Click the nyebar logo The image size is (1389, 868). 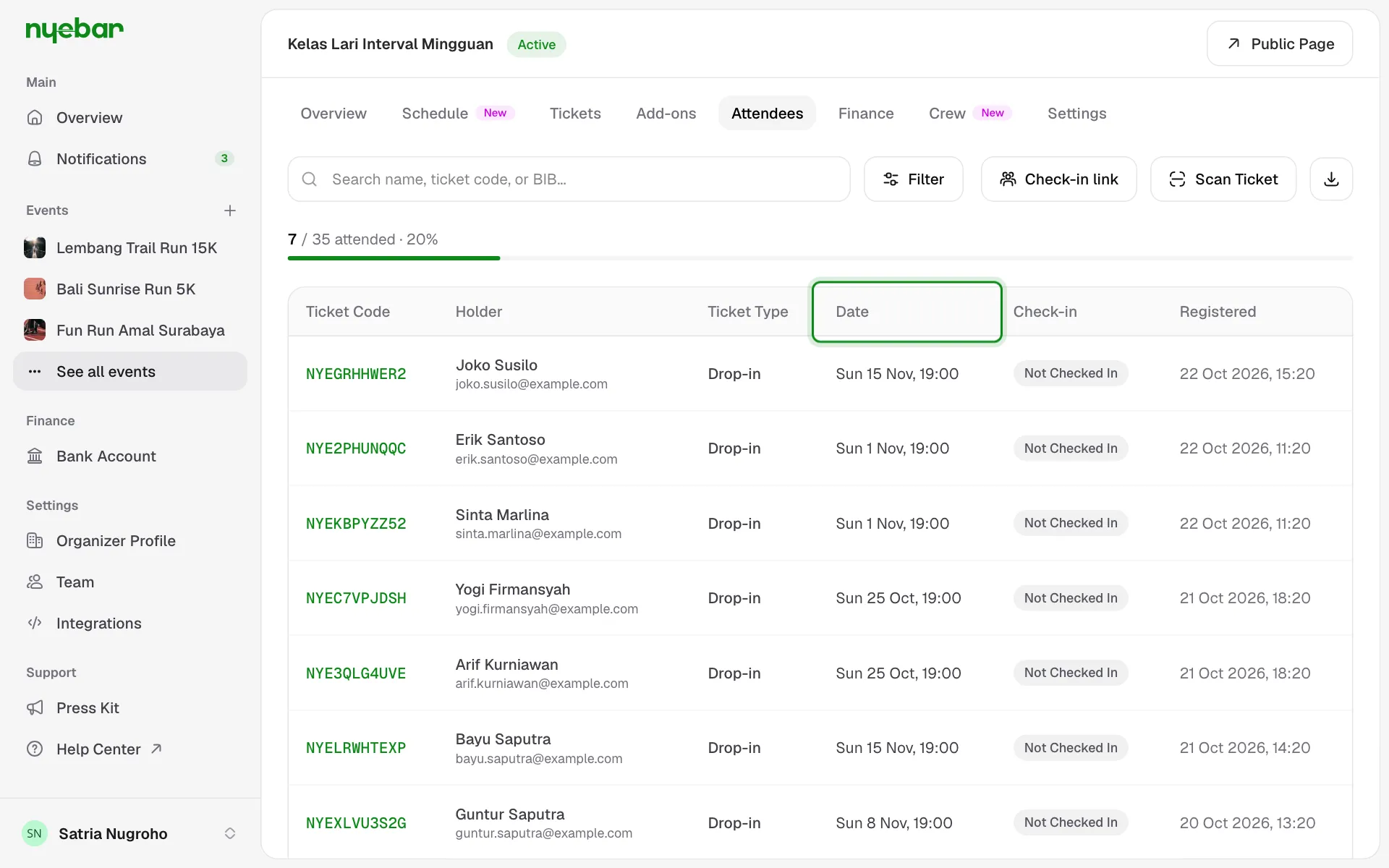tap(75, 30)
